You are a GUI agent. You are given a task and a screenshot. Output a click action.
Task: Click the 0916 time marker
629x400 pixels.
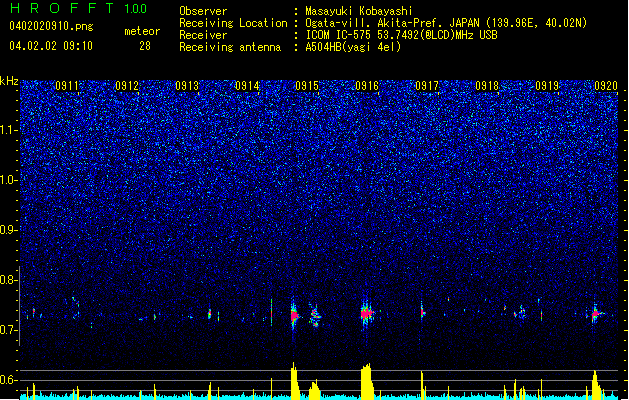[367, 86]
